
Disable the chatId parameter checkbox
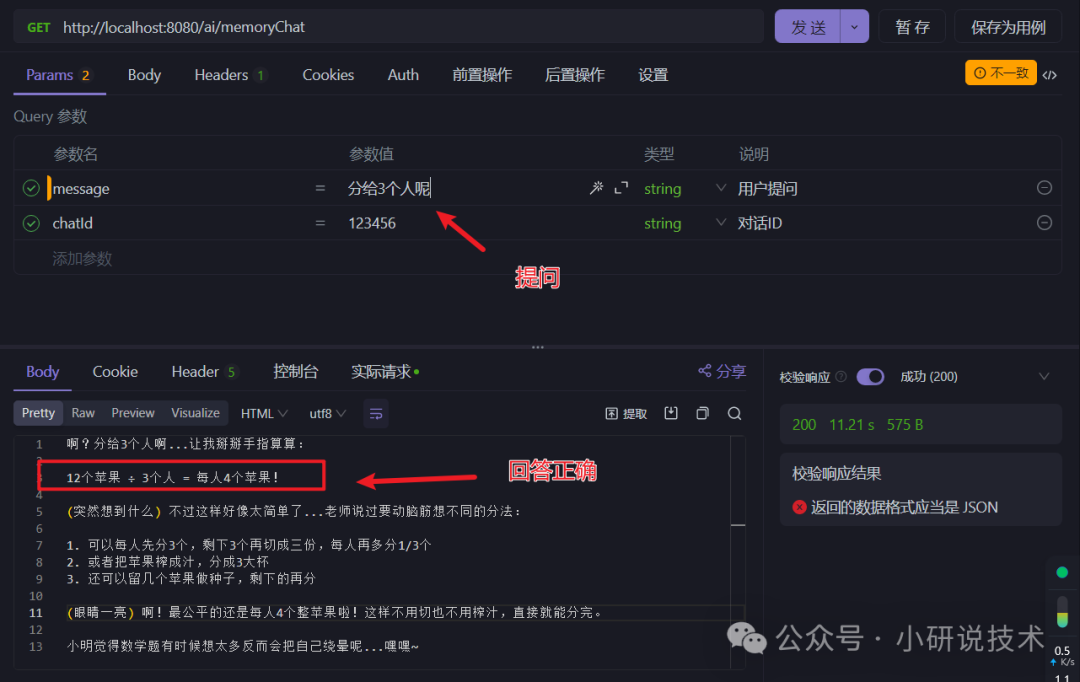click(x=30, y=223)
